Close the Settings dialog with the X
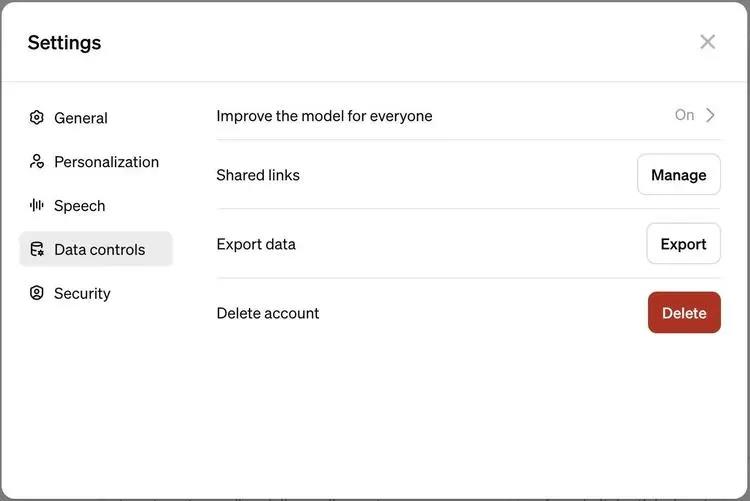Viewport: 750px width, 501px height. (x=708, y=42)
